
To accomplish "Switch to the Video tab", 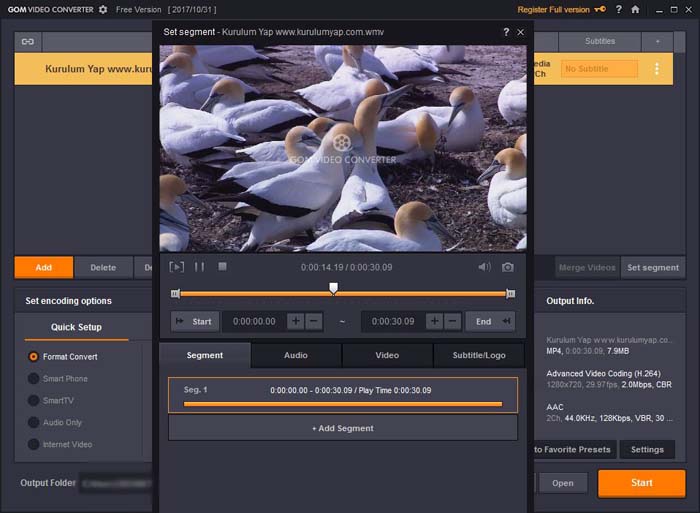I will (387, 355).
